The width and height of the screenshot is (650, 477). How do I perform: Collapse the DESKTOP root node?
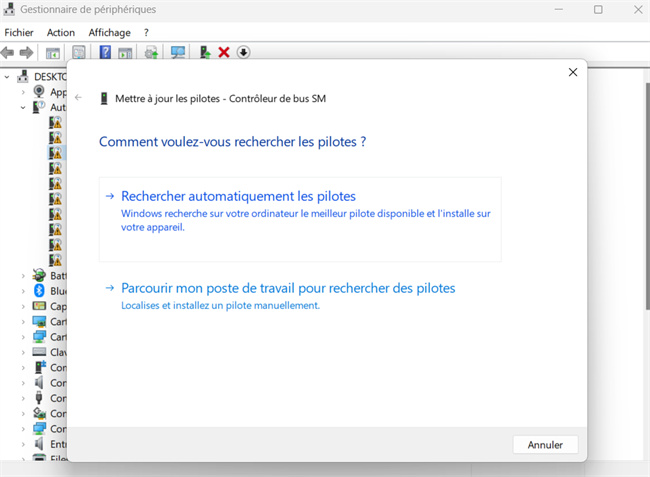[x=7, y=77]
